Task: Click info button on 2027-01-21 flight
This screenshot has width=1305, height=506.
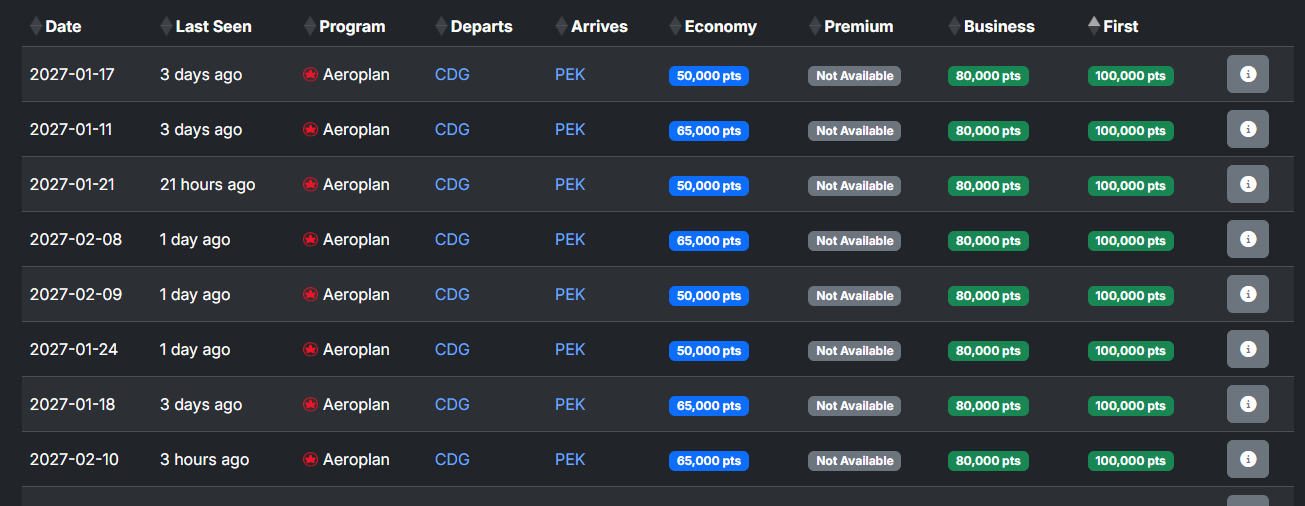Action: point(1247,185)
